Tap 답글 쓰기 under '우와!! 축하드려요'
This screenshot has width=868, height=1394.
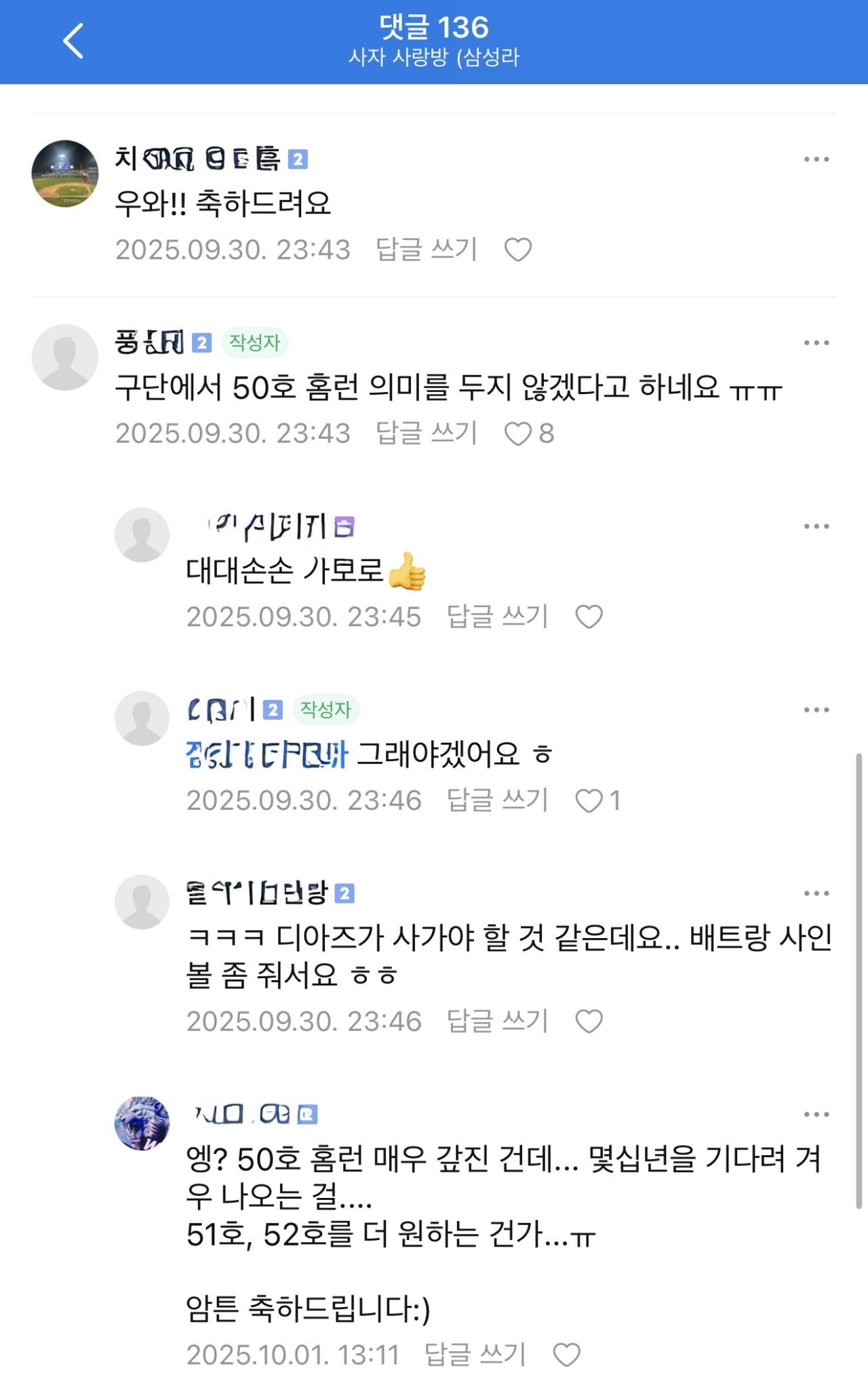click(x=427, y=250)
